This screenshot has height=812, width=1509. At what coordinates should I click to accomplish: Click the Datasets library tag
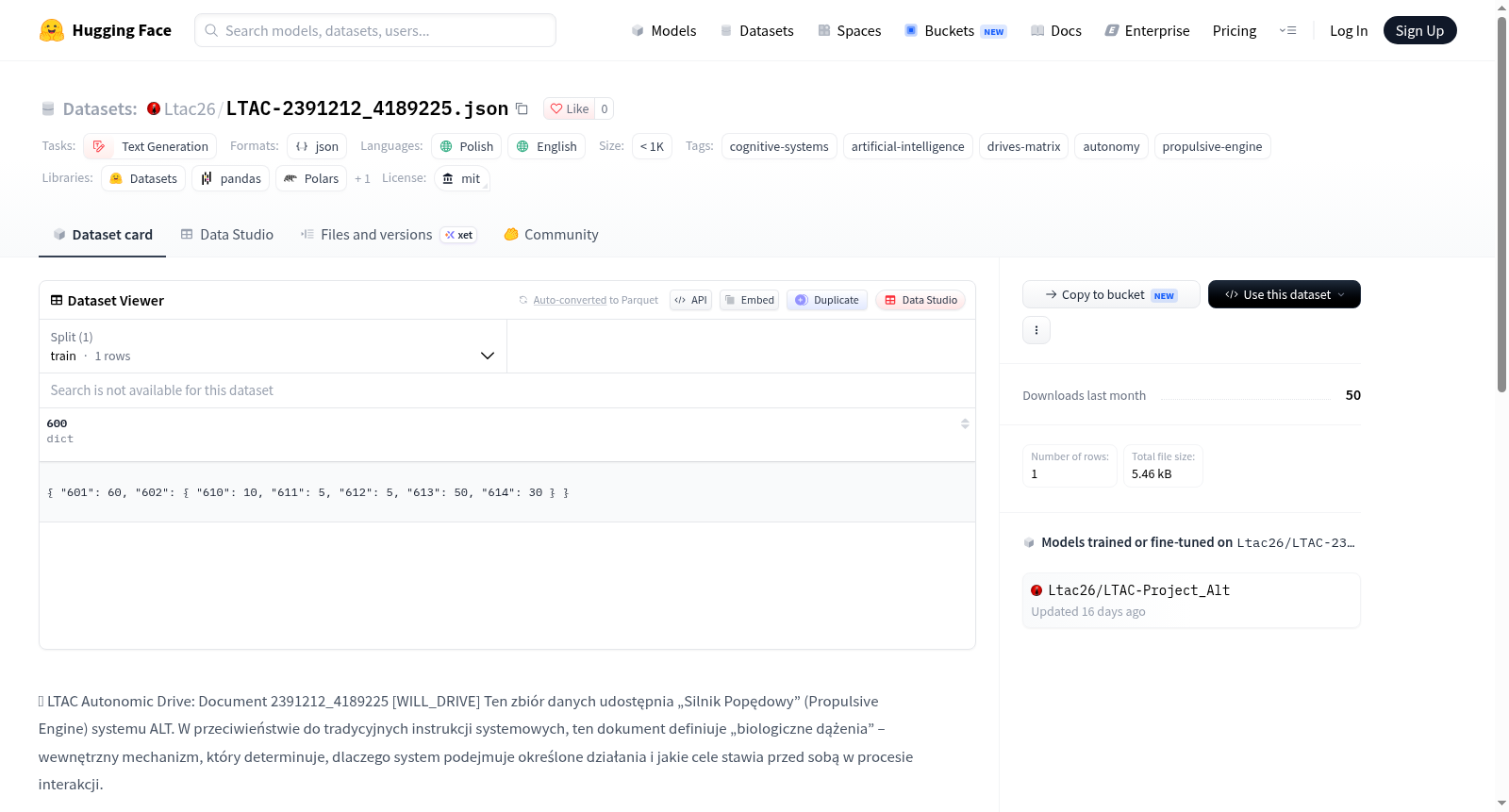[x=143, y=178]
